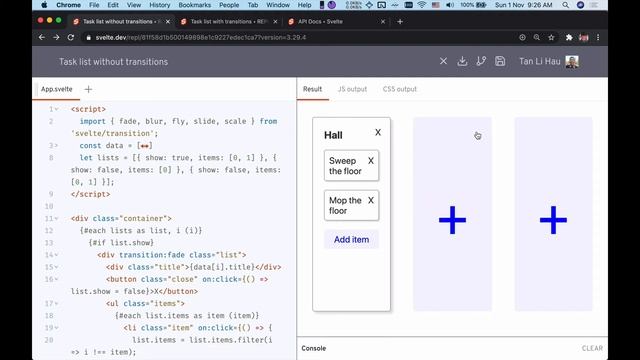The width and height of the screenshot is (640, 360).
Task: Click the save icon in REPL header
Action: coord(500,61)
